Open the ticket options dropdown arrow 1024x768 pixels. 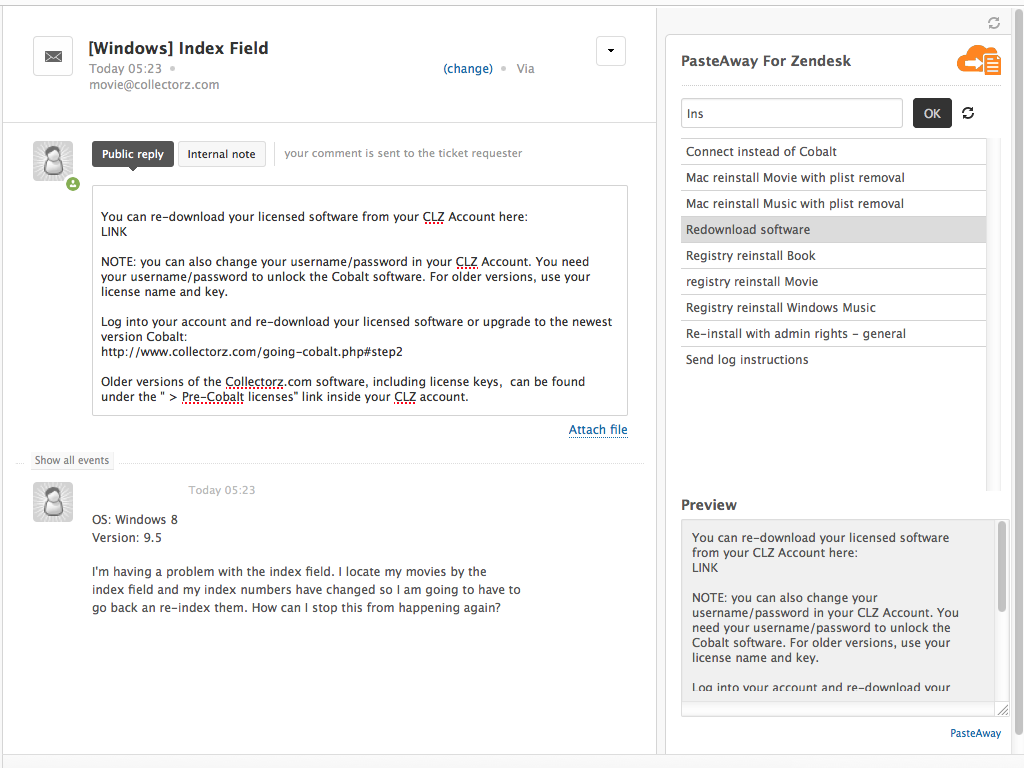click(x=611, y=51)
